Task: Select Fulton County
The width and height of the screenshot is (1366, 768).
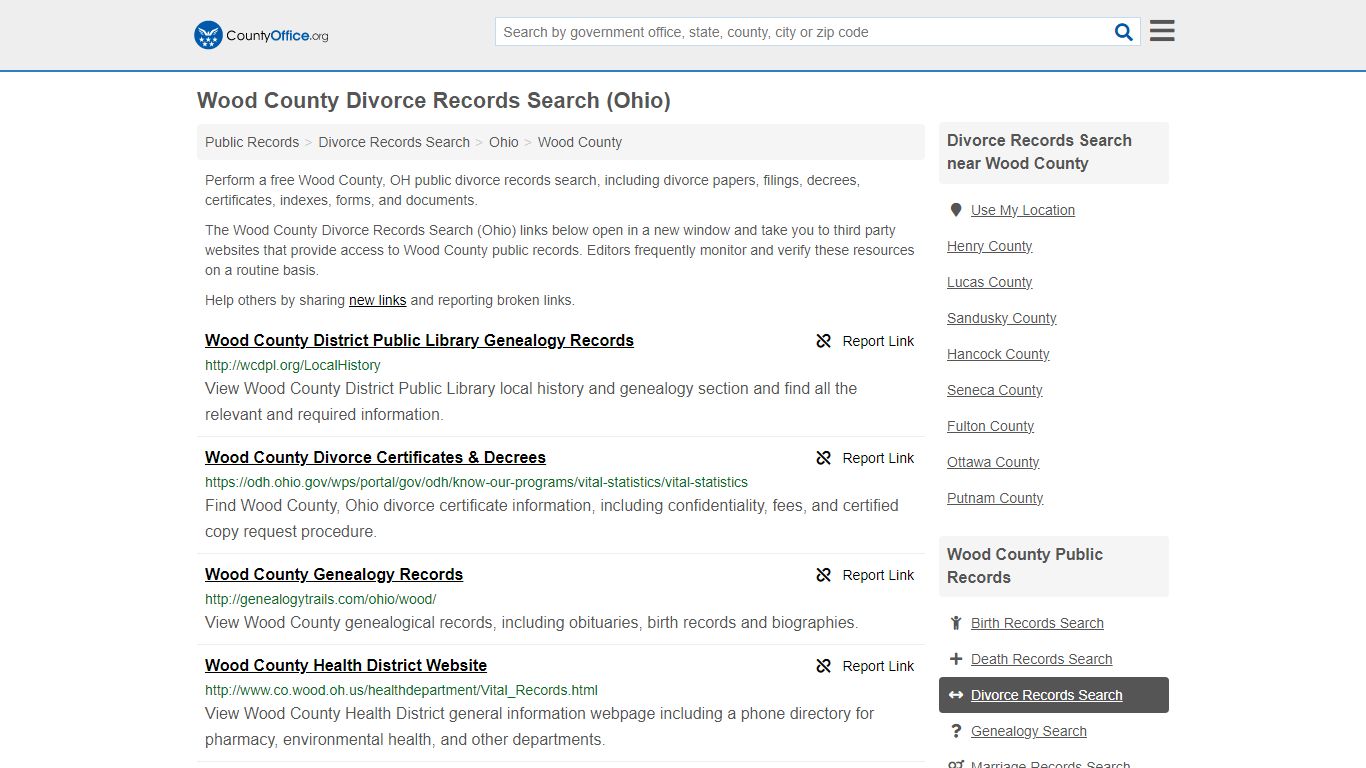Action: (x=990, y=426)
